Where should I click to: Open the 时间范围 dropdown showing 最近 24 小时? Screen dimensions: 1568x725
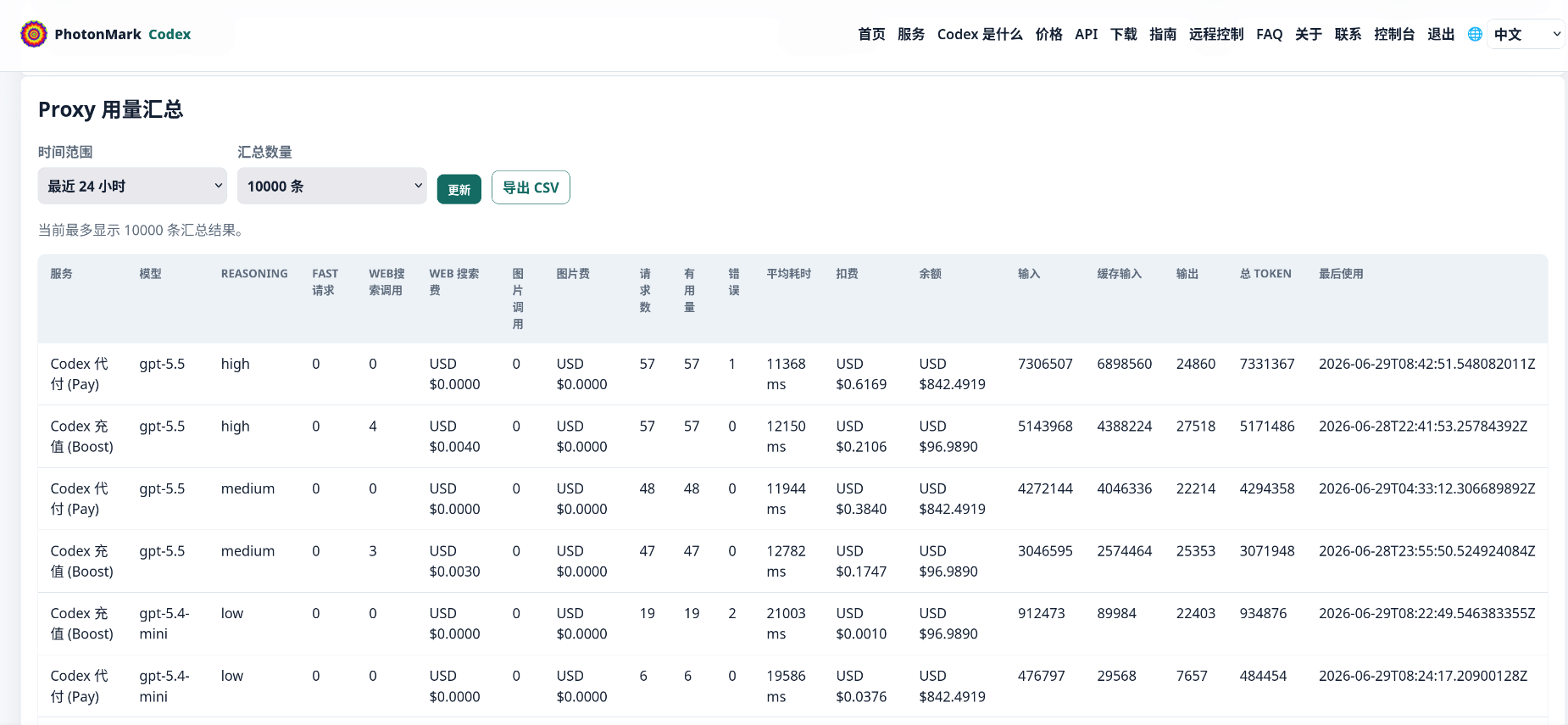132,186
